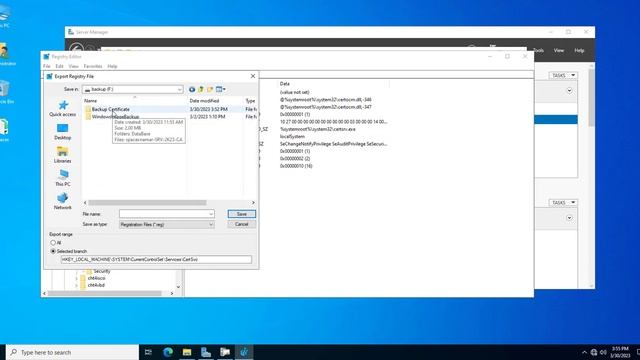Screen dimensions: 640x360
Task: Click the localSystem data value
Action: [292, 137]
